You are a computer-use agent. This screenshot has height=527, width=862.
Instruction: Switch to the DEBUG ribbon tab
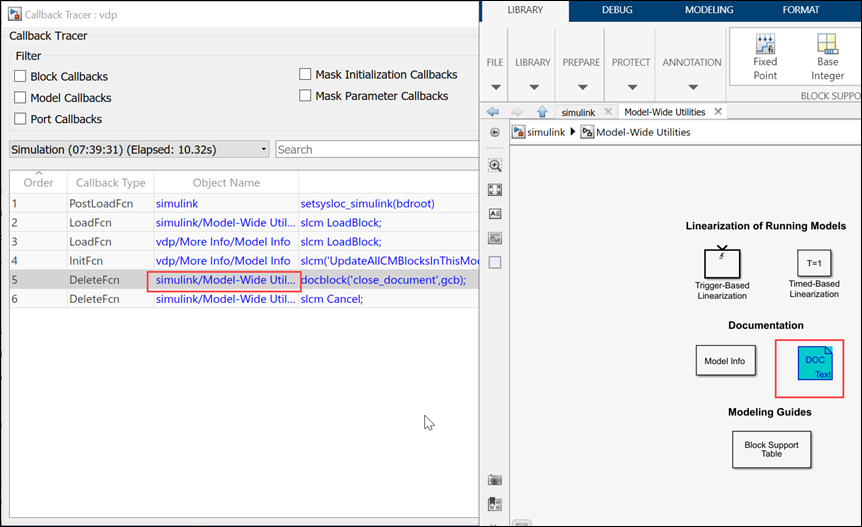coord(617,10)
